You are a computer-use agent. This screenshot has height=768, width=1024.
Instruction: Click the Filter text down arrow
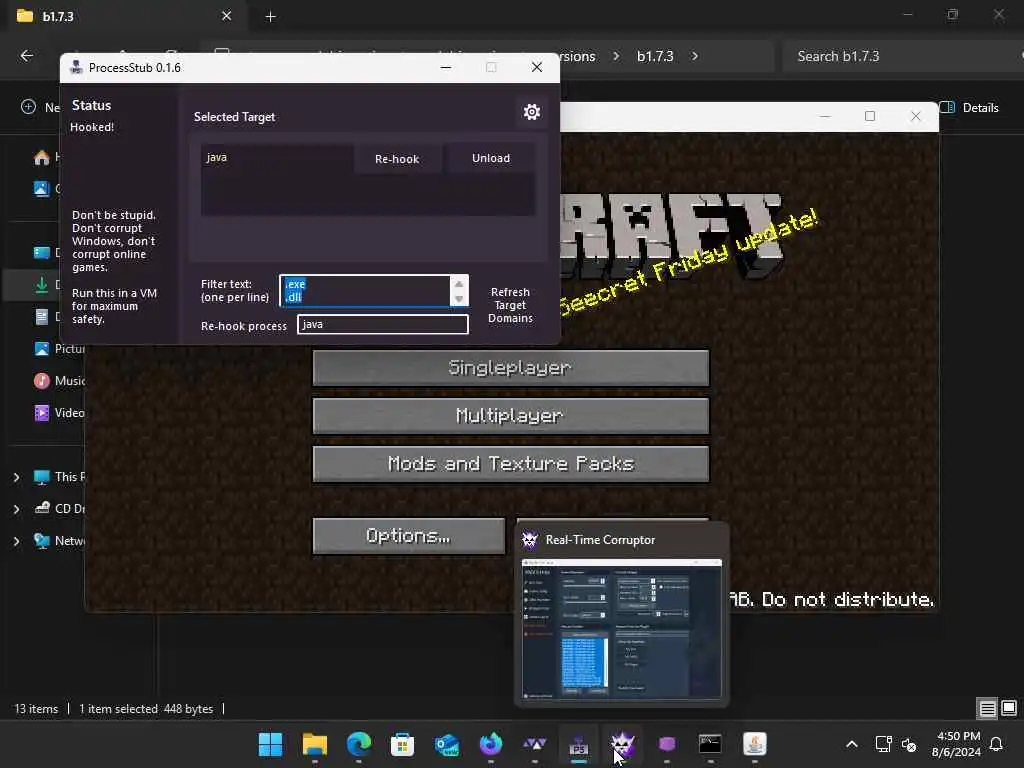[459, 299]
